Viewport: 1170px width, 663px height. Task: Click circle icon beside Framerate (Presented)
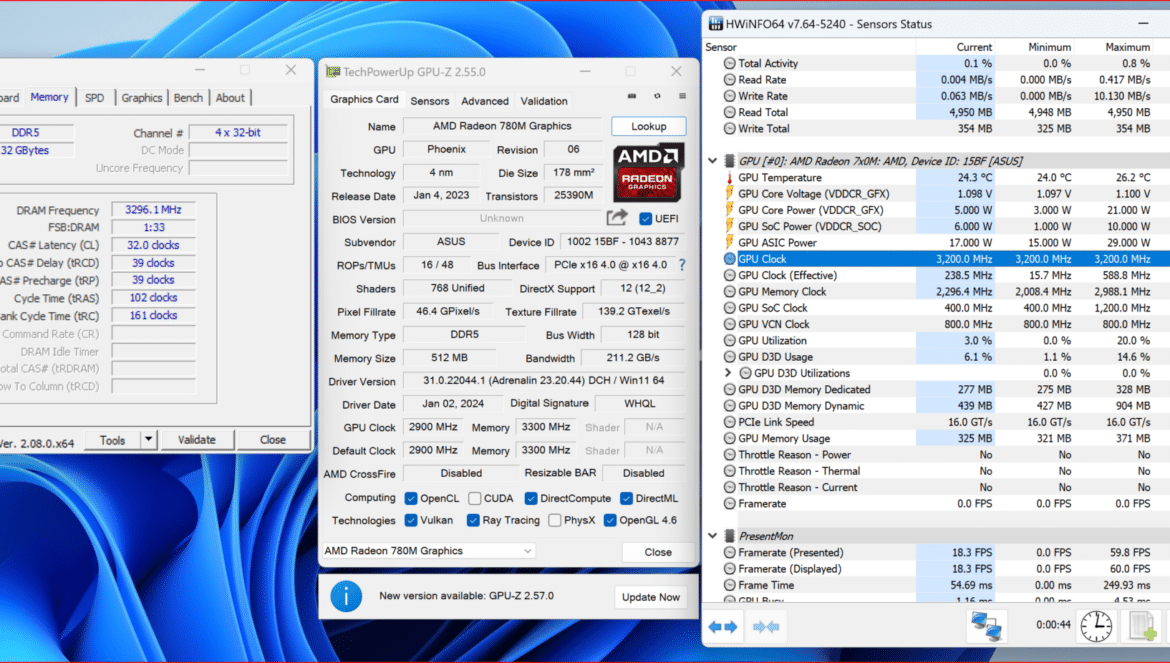(x=730, y=553)
